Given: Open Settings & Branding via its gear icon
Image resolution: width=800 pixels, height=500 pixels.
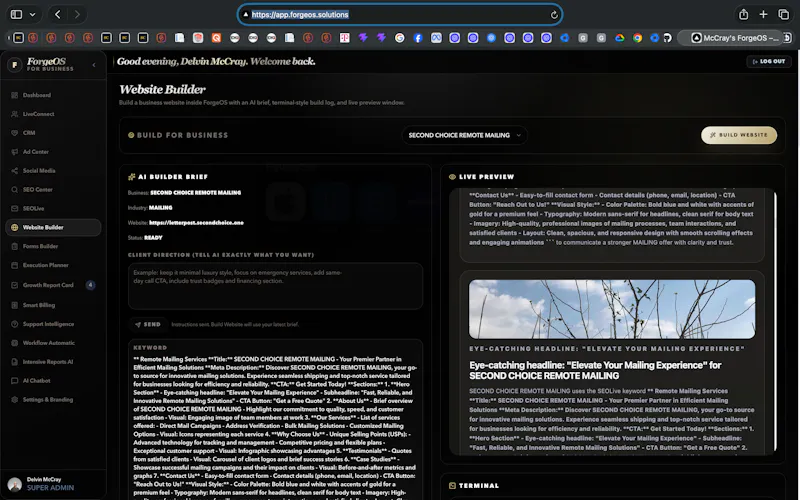Looking at the screenshot, I should point(14,399).
